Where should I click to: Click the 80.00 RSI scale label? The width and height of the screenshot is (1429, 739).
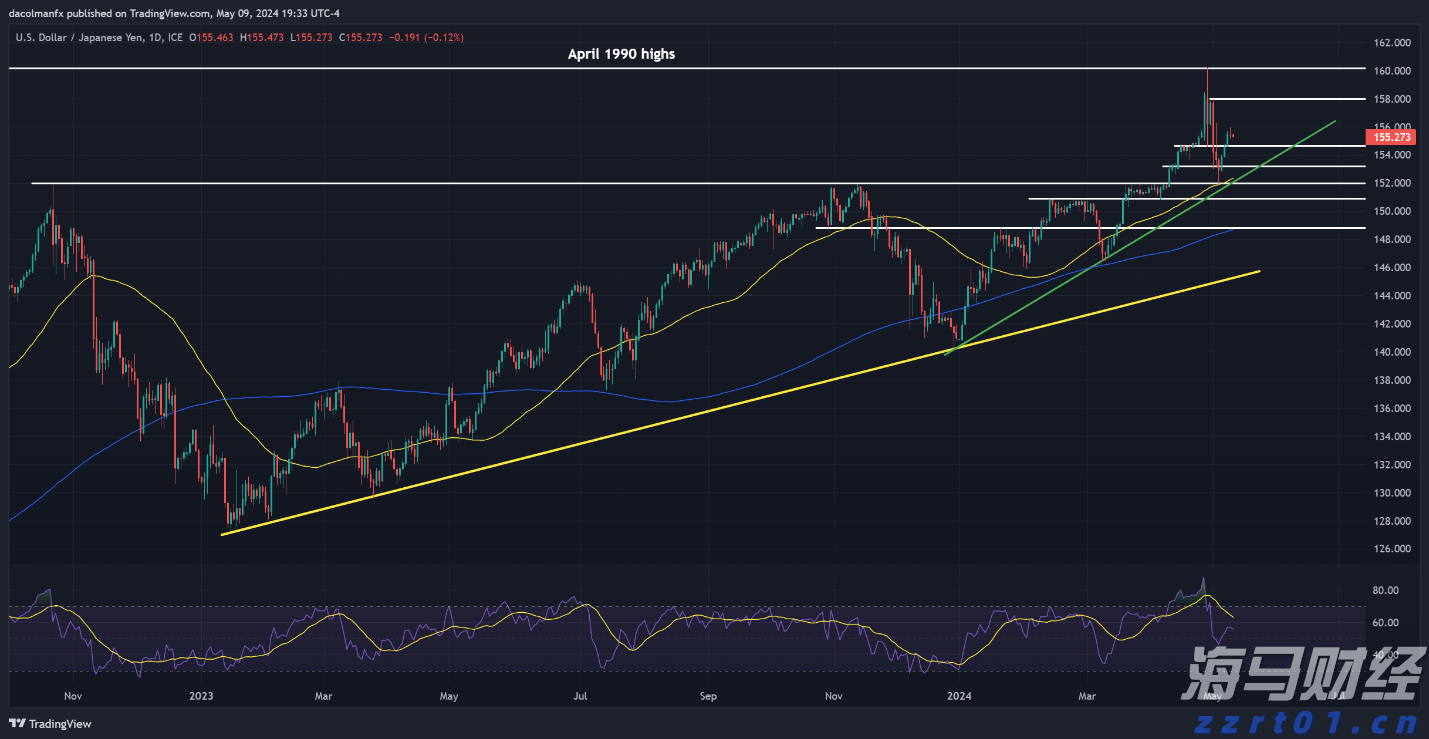1387,591
